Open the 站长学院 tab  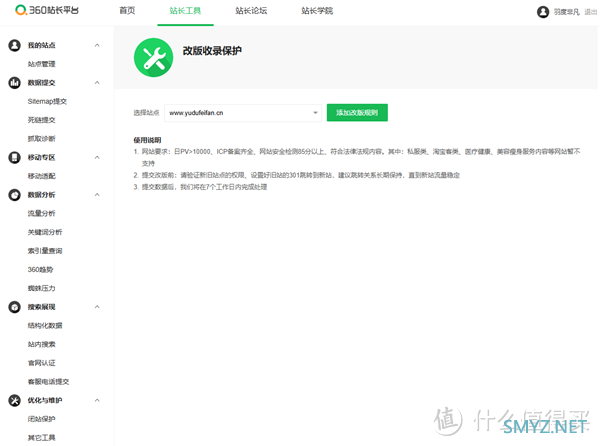tap(317, 11)
